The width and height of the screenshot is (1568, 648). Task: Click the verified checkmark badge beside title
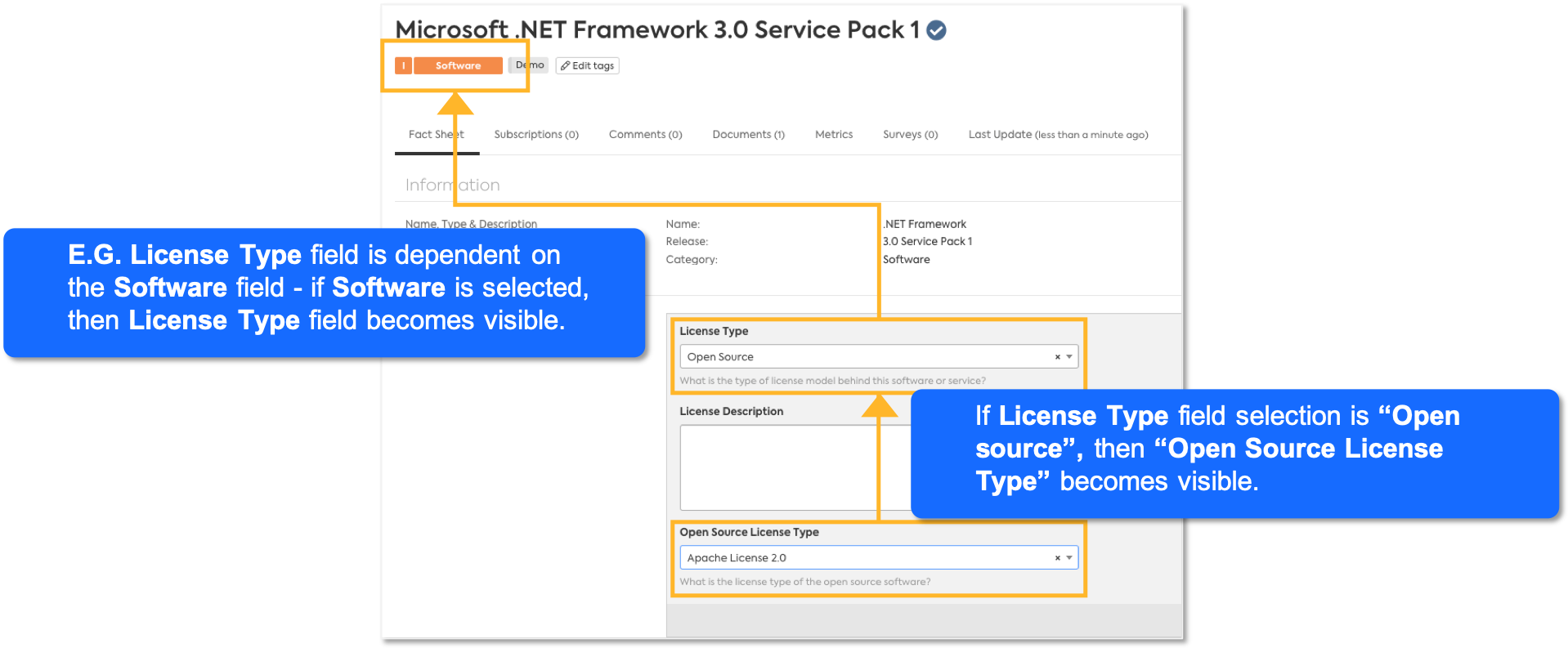pyautogui.click(x=937, y=30)
